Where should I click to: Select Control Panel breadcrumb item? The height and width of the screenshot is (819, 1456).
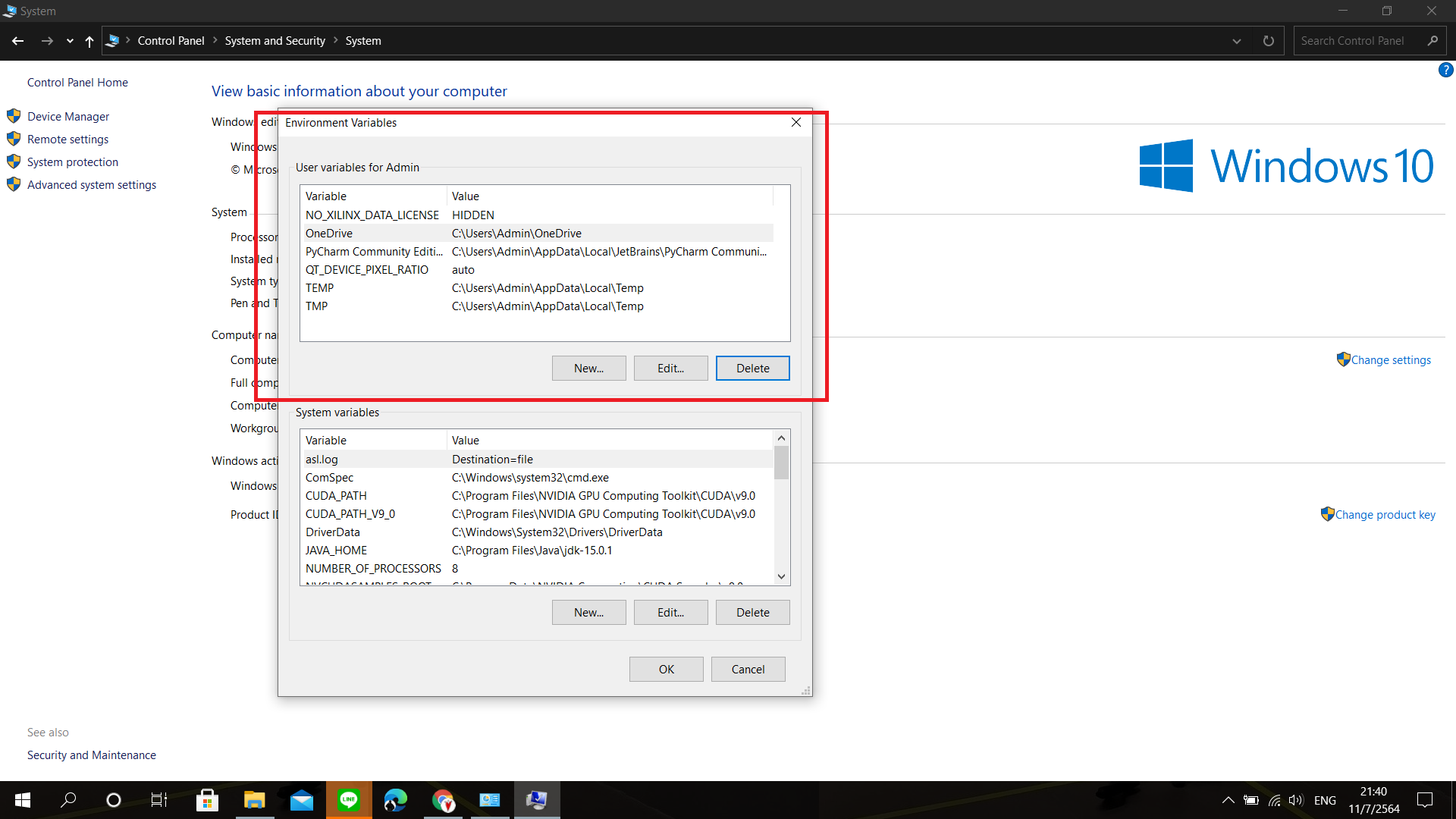(171, 41)
